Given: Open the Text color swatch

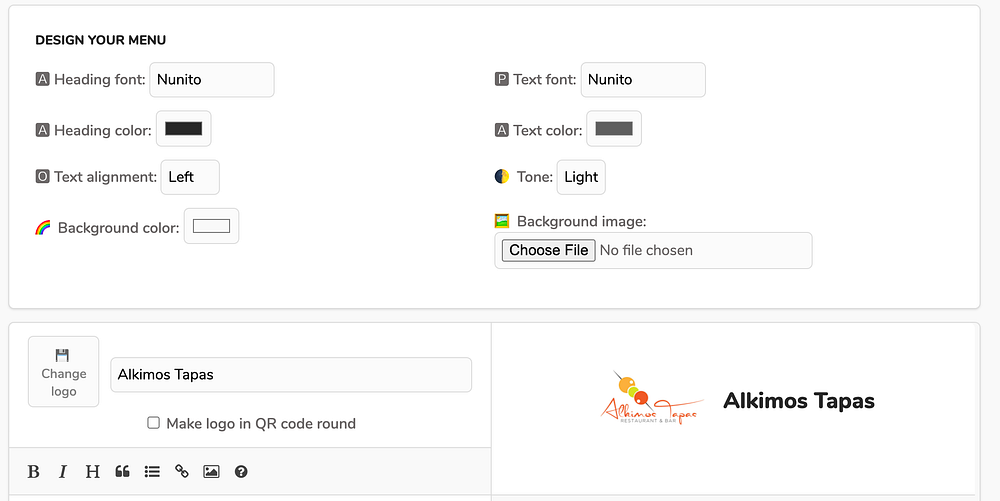Looking at the screenshot, I should point(614,129).
